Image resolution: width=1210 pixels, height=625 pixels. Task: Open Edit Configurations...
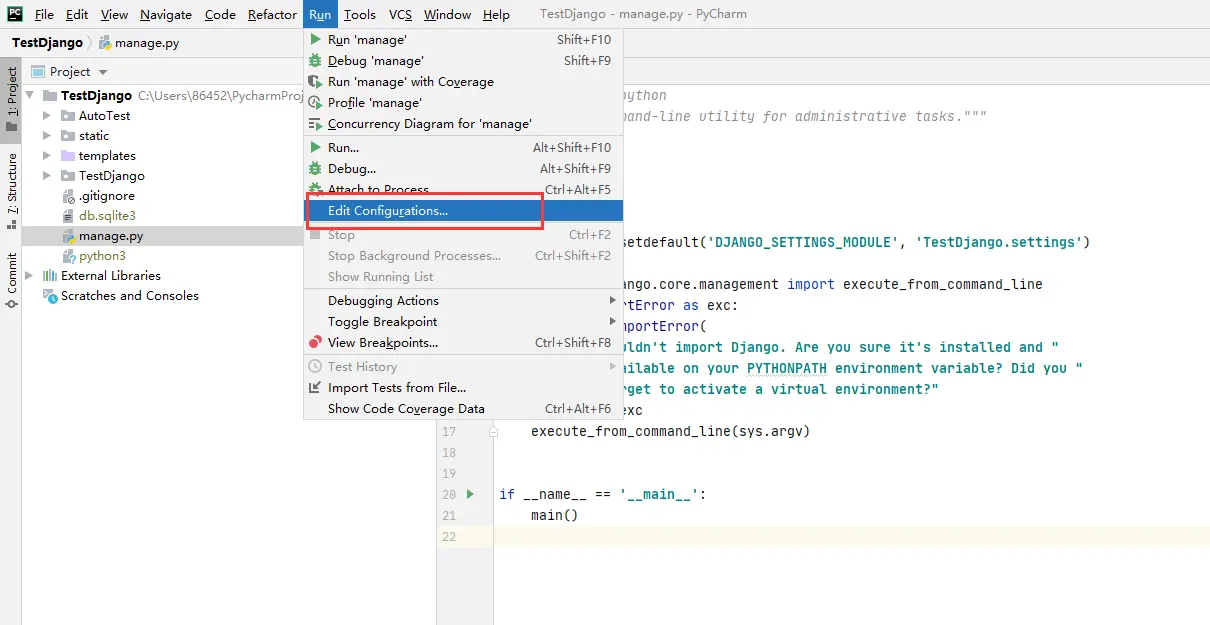tap(463, 210)
